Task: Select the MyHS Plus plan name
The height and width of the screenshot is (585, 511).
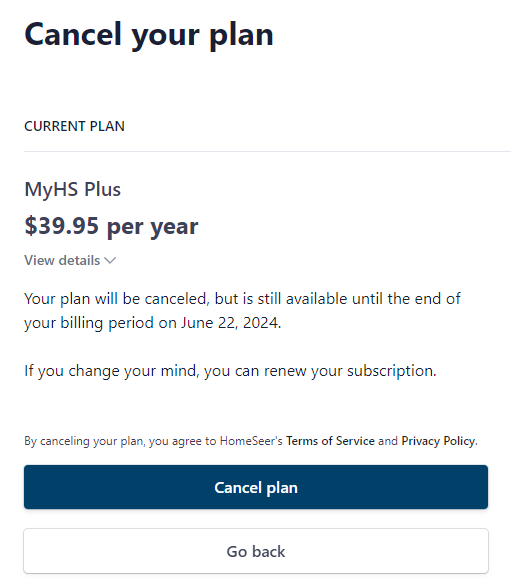Action: click(x=72, y=189)
